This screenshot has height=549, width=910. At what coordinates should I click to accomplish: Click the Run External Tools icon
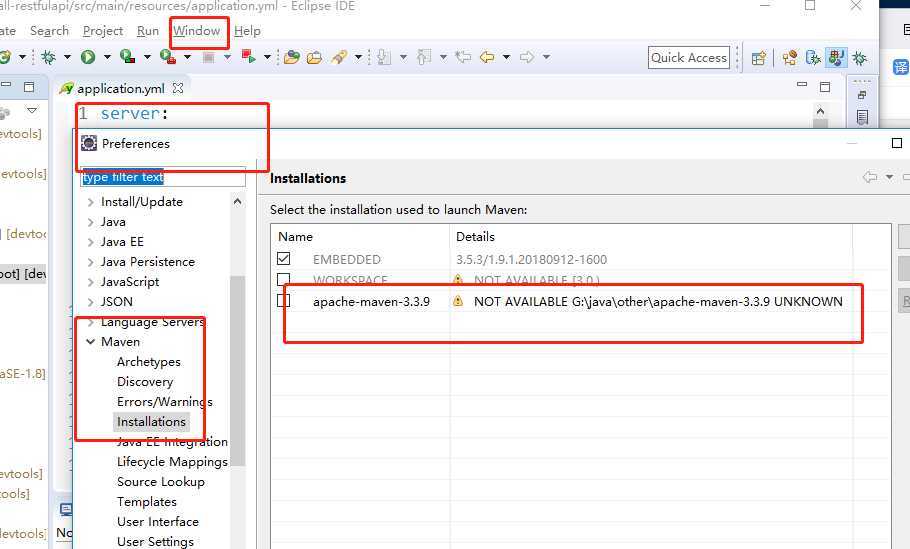tap(168, 57)
